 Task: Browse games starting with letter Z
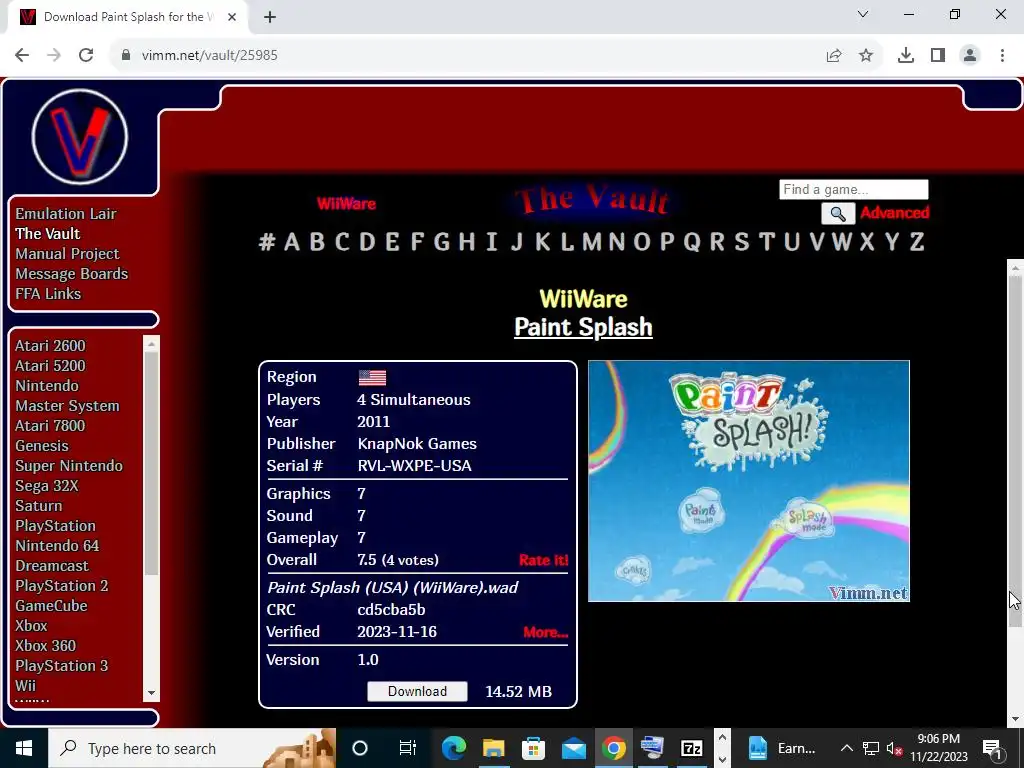click(917, 242)
